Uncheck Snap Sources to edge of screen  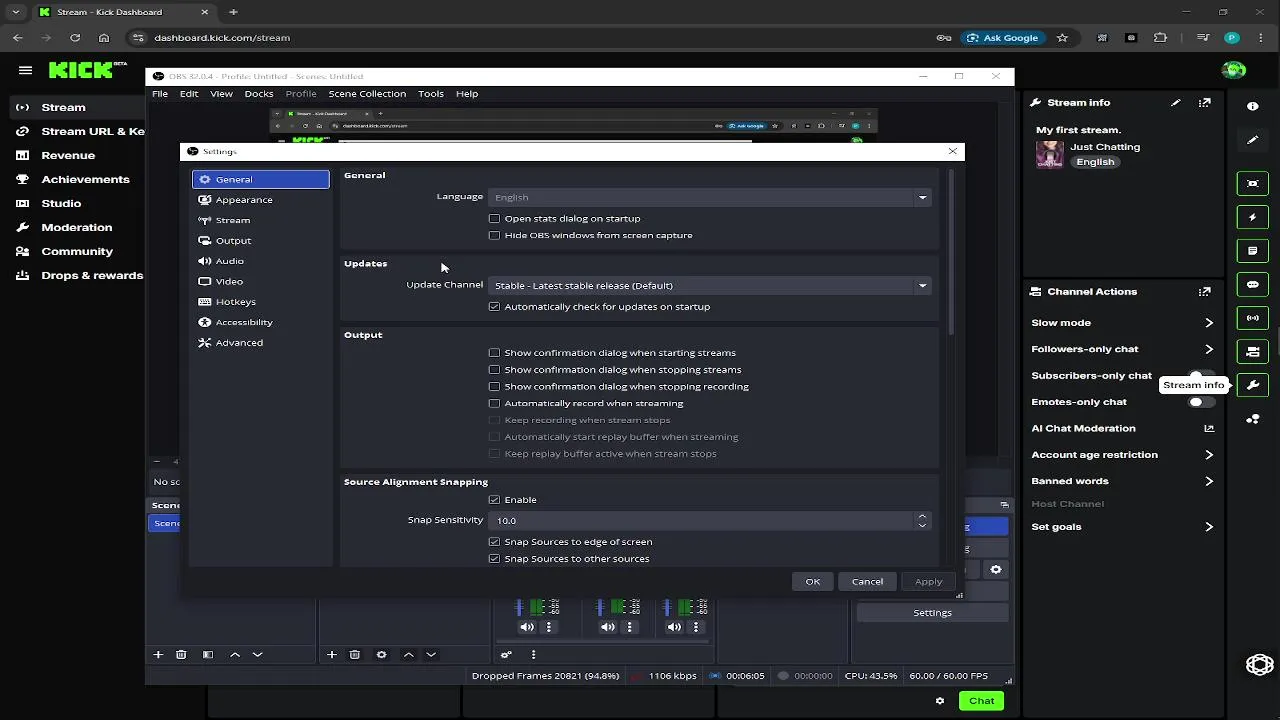point(494,541)
